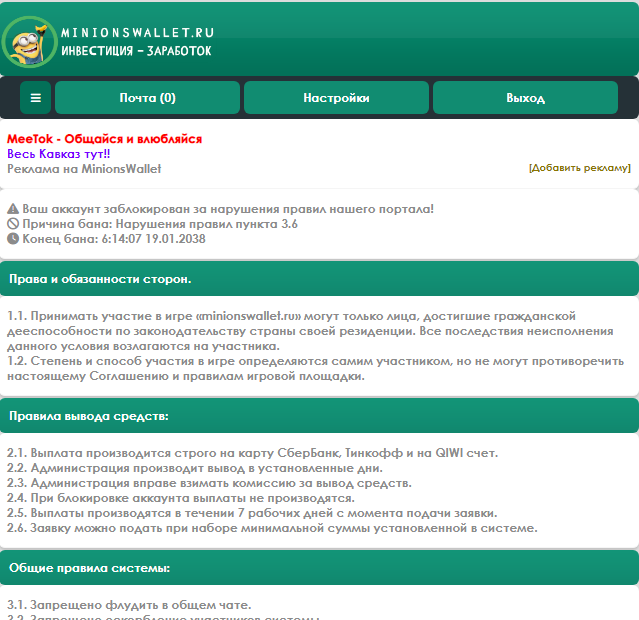The height and width of the screenshot is (620, 639).
Task: Select the Общие правила системы header
Action: 90,568
